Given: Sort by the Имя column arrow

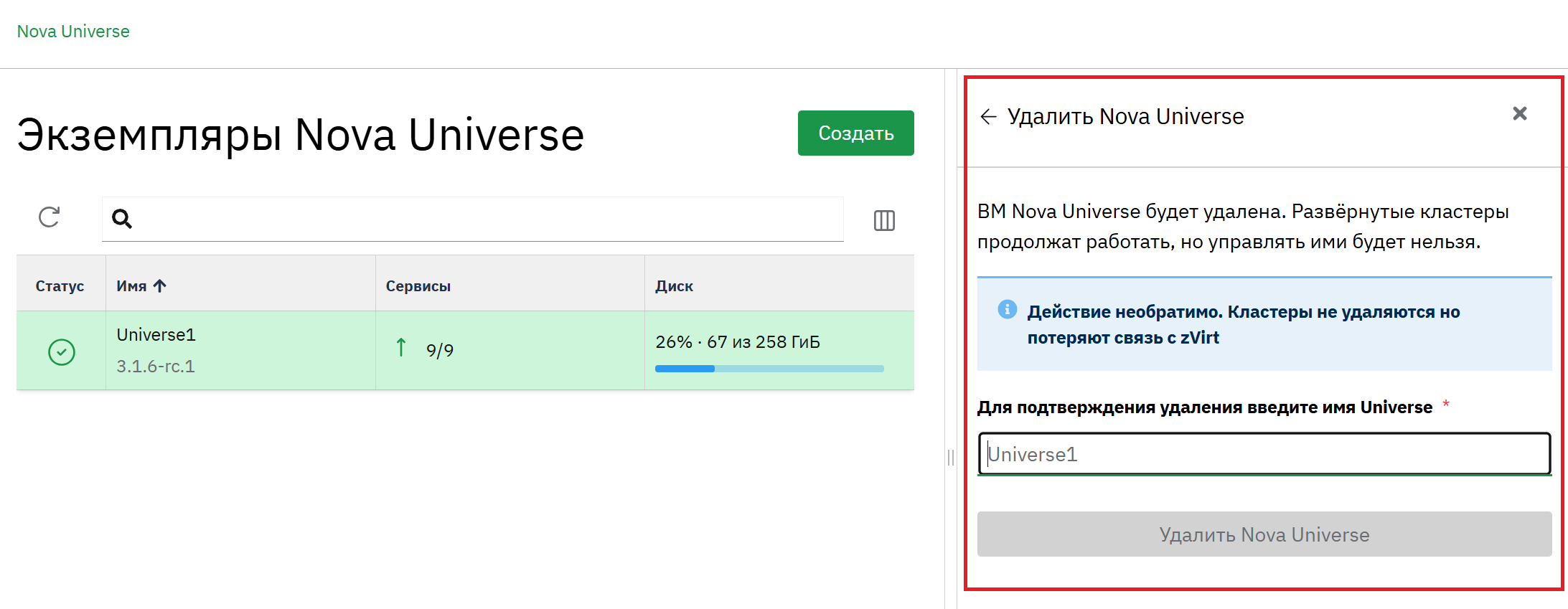Looking at the screenshot, I should pyautogui.click(x=160, y=285).
